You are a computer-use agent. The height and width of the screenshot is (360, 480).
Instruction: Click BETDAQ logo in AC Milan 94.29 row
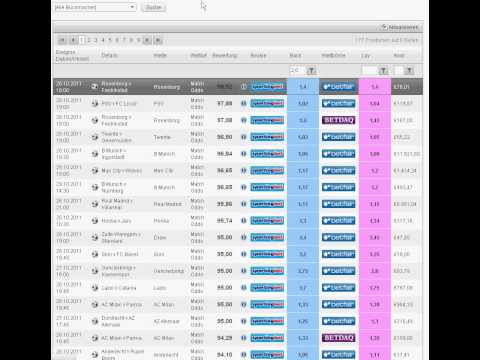[338, 338]
